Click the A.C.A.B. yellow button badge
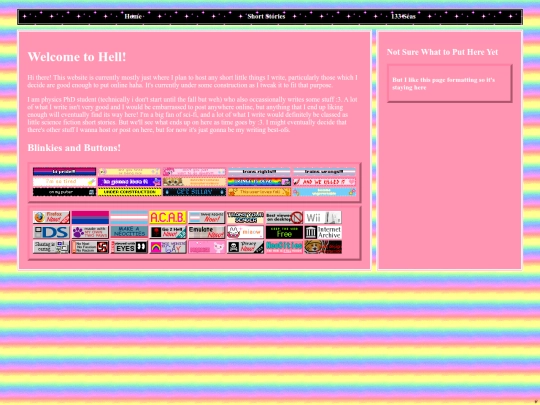The width and height of the screenshot is (540, 405). pyautogui.click(x=168, y=217)
